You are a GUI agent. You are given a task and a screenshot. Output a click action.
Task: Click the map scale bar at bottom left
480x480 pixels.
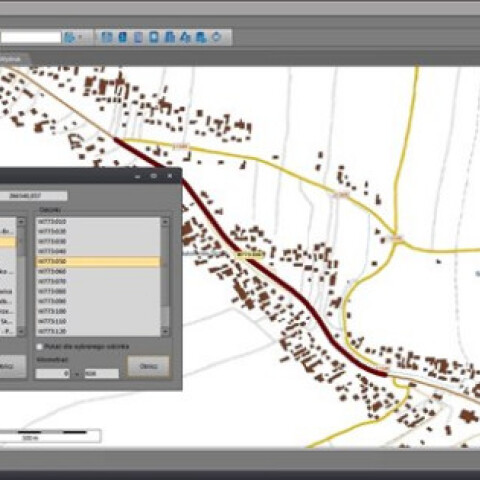[x=50, y=436]
